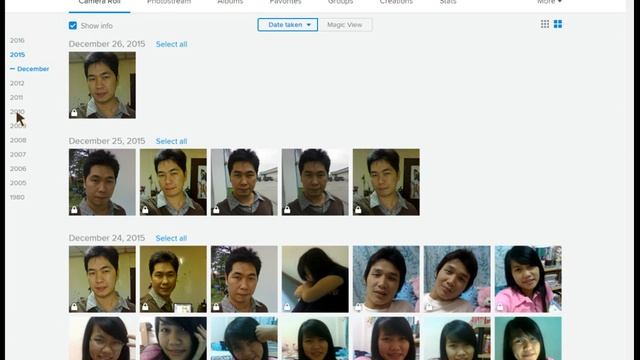Open first photo under December 25, 2015
The height and width of the screenshot is (360, 640).
102,182
